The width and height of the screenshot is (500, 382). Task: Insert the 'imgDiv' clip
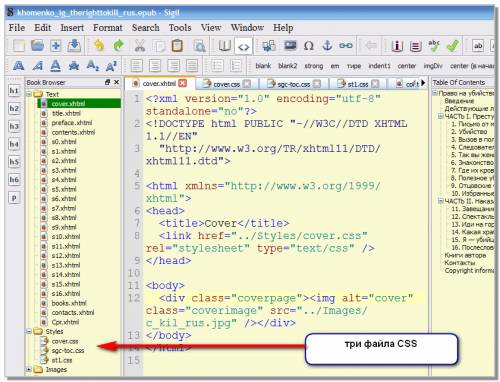(x=433, y=66)
